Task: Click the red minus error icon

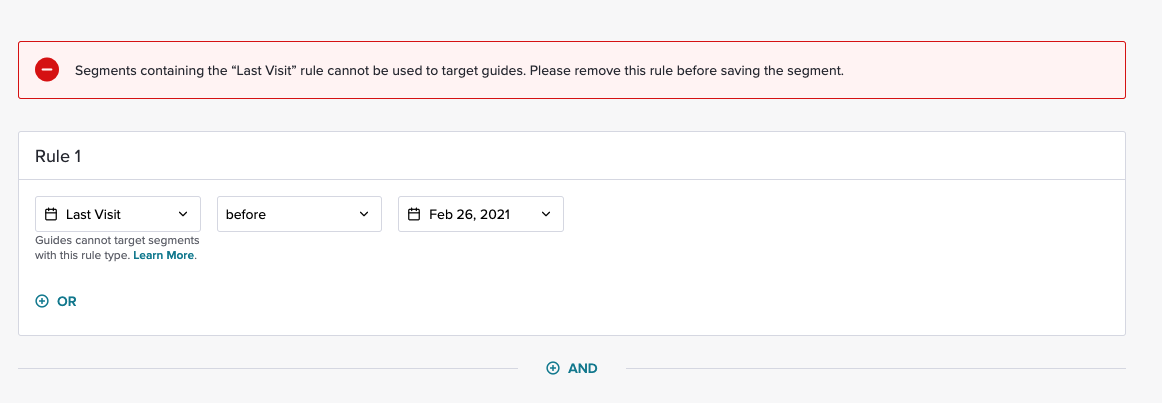Action: click(x=47, y=70)
